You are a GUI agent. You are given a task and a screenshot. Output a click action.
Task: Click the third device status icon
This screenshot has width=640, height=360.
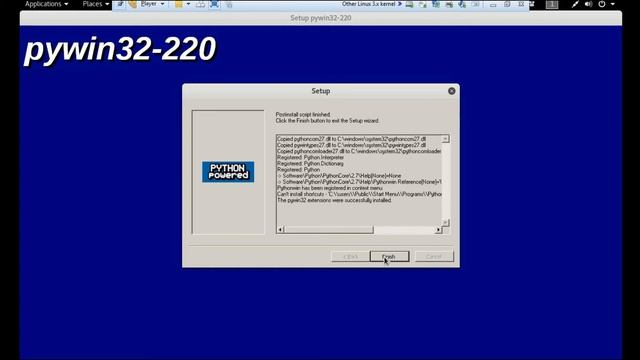[436, 4]
